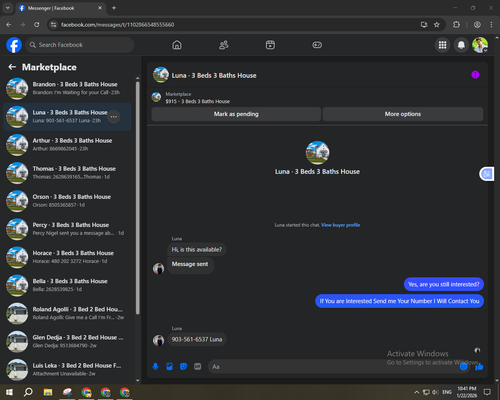This screenshot has height=400, width=500.
Task: Open the account profile picture menu
Action: pos(480,45)
